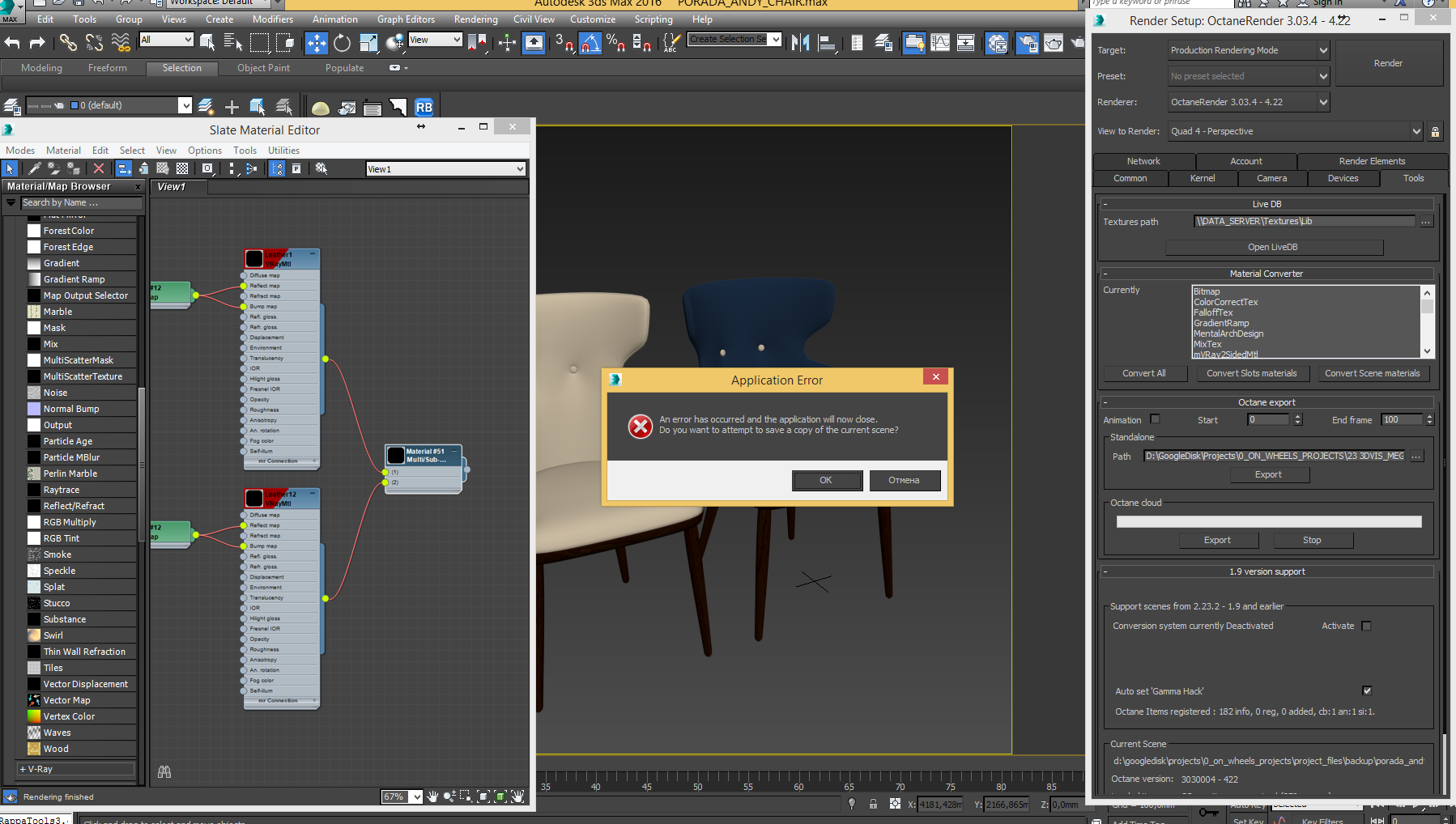Click the Add plus icon in layer toolbar
This screenshot has width=1456, height=824.
pyautogui.click(x=232, y=107)
